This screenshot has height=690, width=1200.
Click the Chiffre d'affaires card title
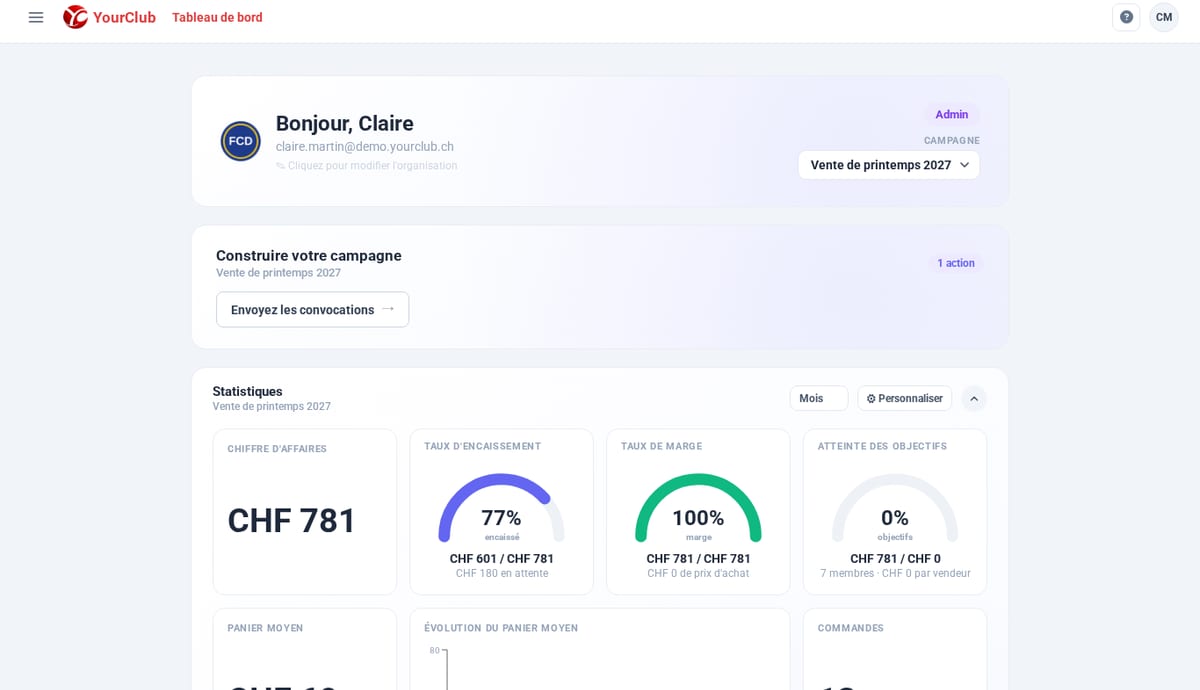pos(277,449)
